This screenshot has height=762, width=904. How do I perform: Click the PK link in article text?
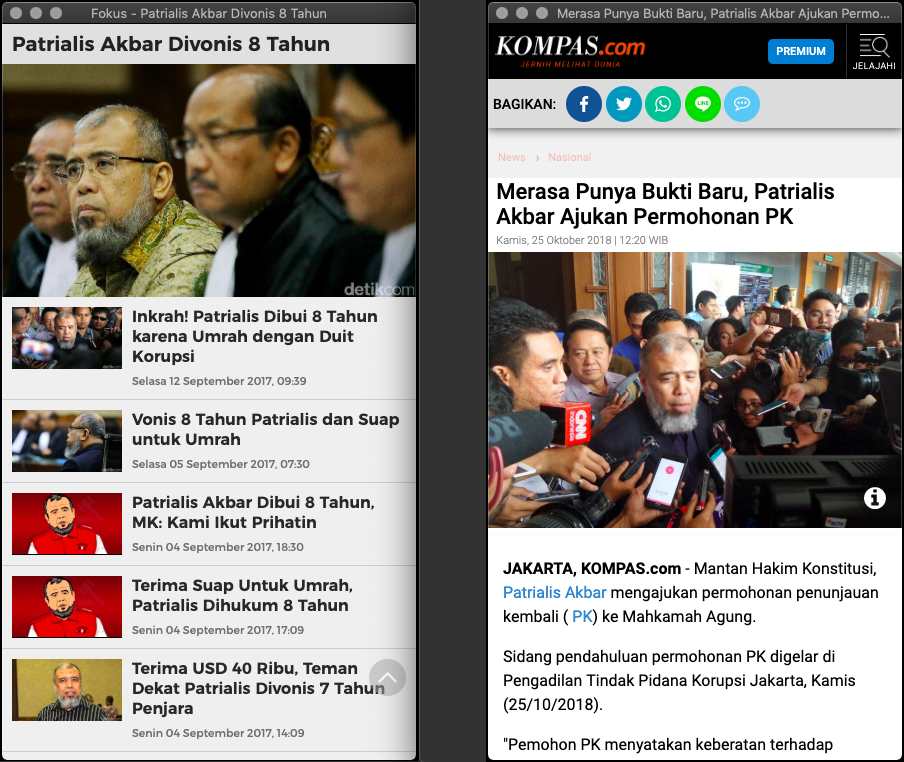tap(582, 616)
